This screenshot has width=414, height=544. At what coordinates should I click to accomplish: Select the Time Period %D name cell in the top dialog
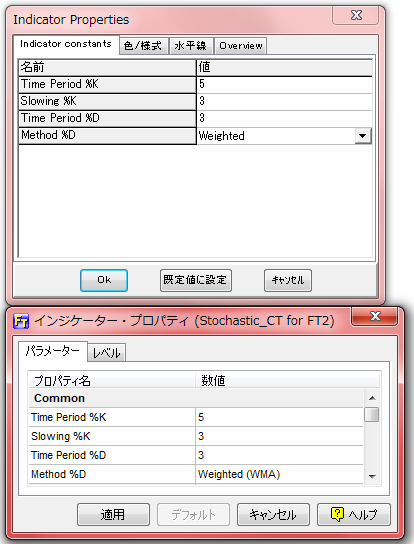(x=107, y=118)
